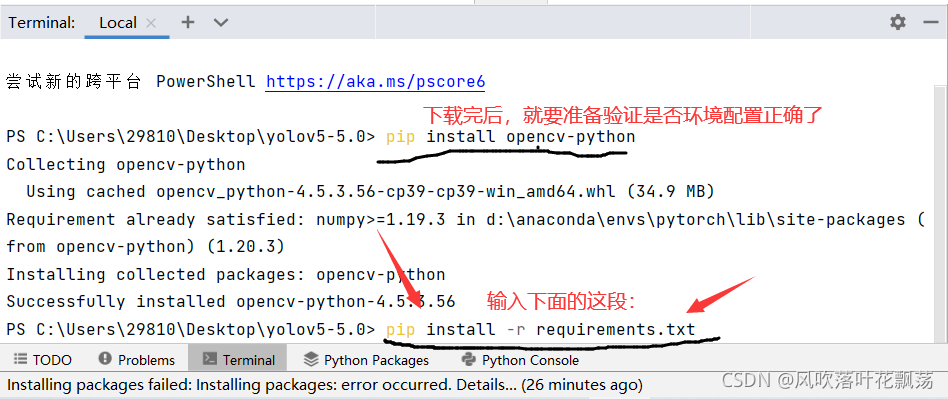Open a new terminal session with plus icon
The image size is (948, 399).
click(x=188, y=22)
